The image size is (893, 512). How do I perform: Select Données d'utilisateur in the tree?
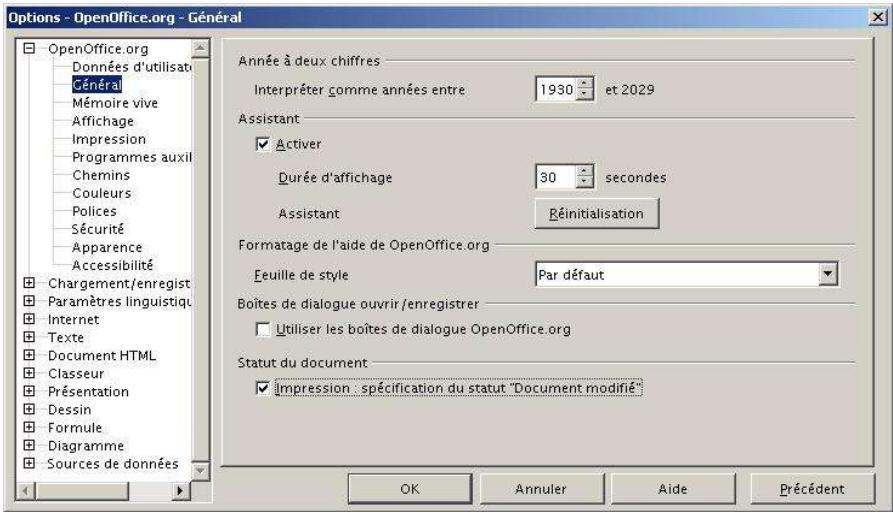[x=131, y=67]
